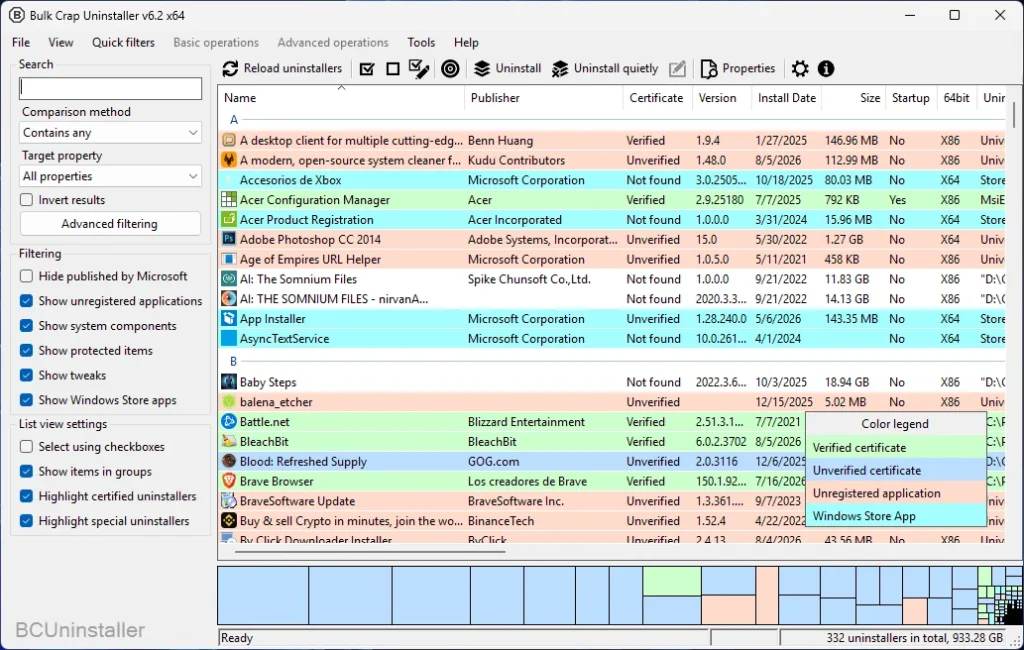This screenshot has width=1024, height=650.
Task: Select the AsyncTextService row
Action: [612, 338]
